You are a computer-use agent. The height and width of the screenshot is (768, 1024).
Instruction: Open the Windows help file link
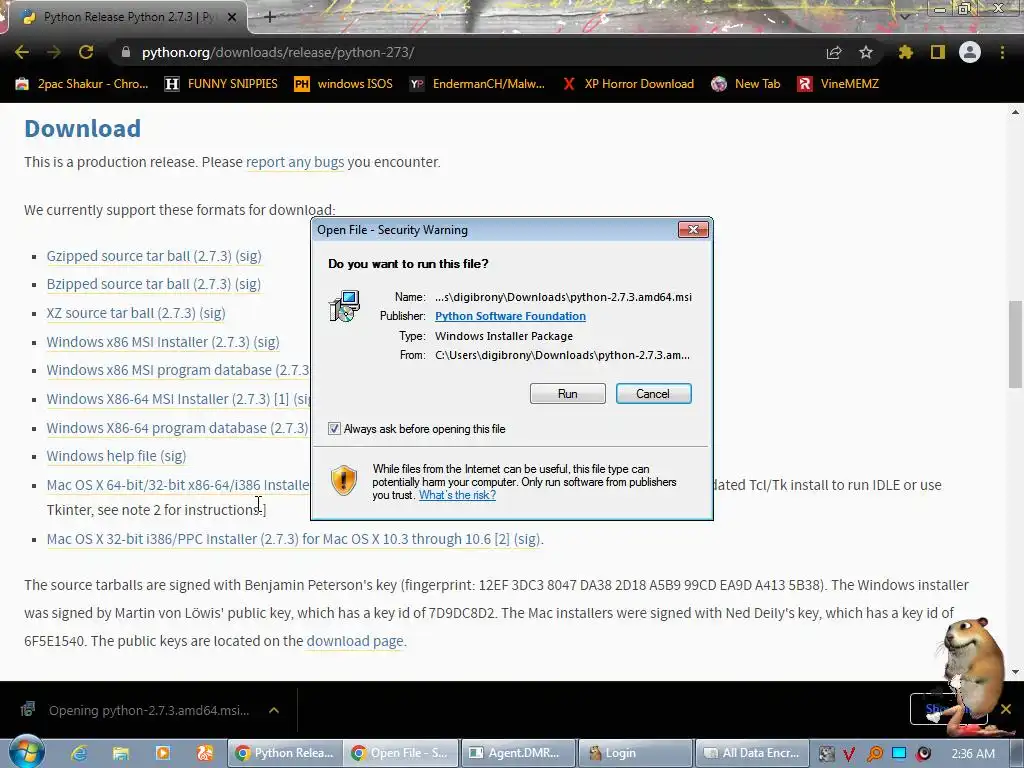tap(101, 456)
